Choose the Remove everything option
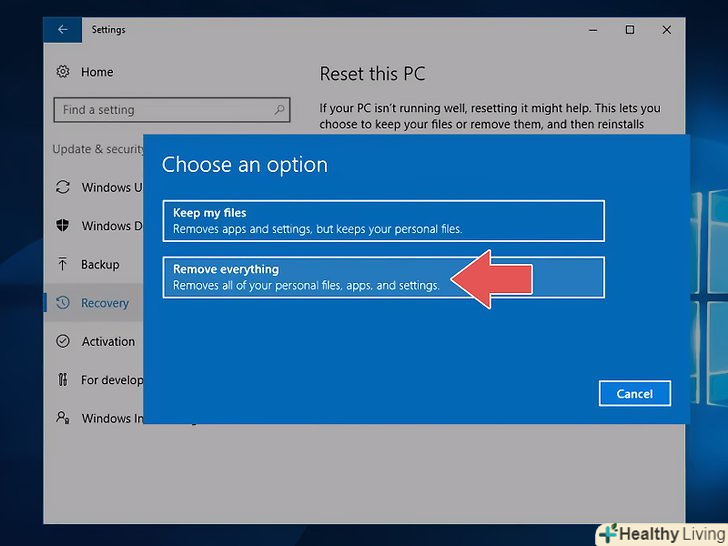Screen dimensions: 728x546 tap(384, 277)
